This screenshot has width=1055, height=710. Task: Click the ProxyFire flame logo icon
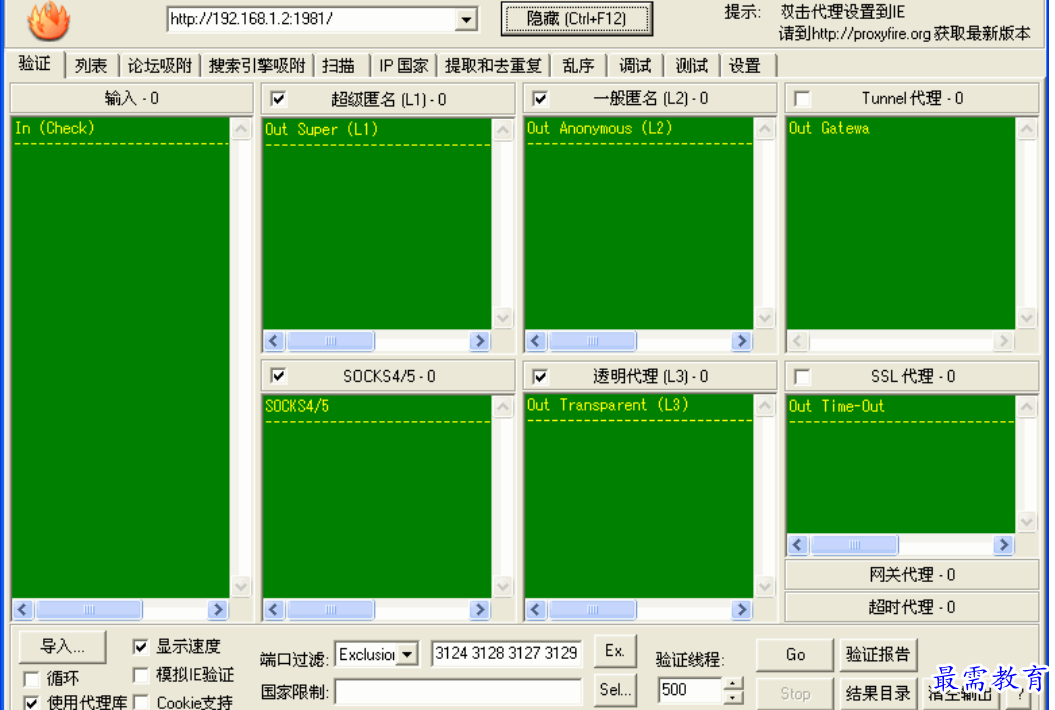[x=48, y=22]
